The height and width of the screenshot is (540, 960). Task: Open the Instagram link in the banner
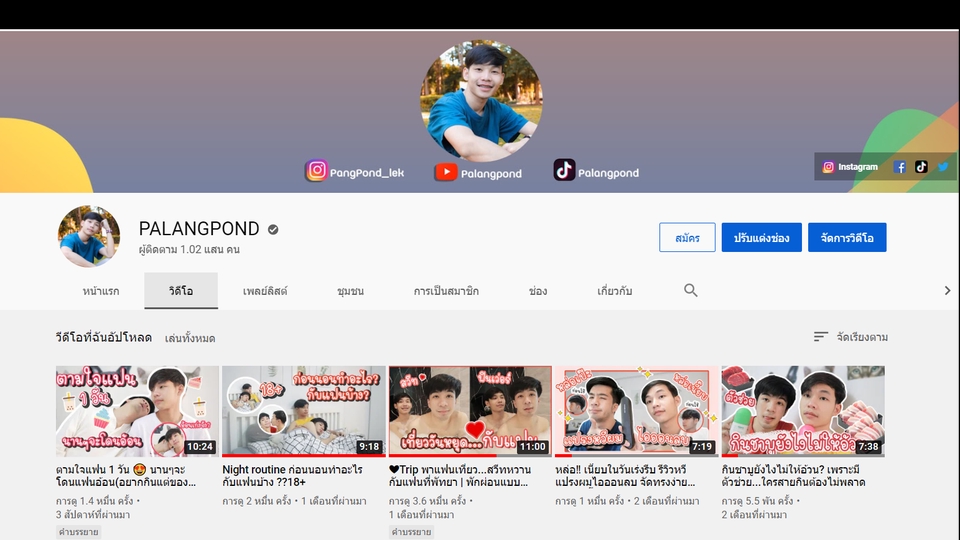pos(850,167)
